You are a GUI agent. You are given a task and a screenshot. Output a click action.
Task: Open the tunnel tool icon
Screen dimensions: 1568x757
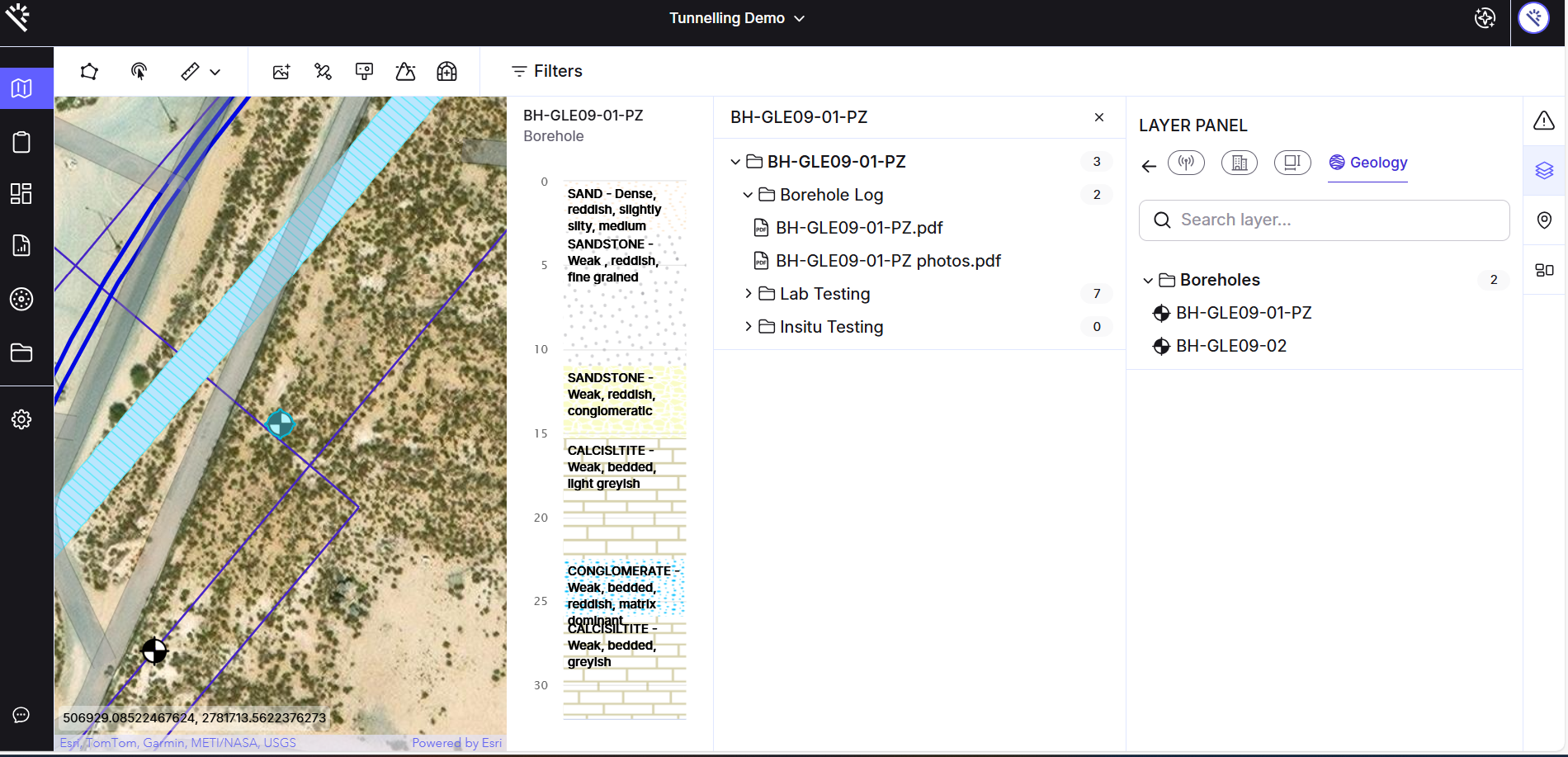click(446, 72)
